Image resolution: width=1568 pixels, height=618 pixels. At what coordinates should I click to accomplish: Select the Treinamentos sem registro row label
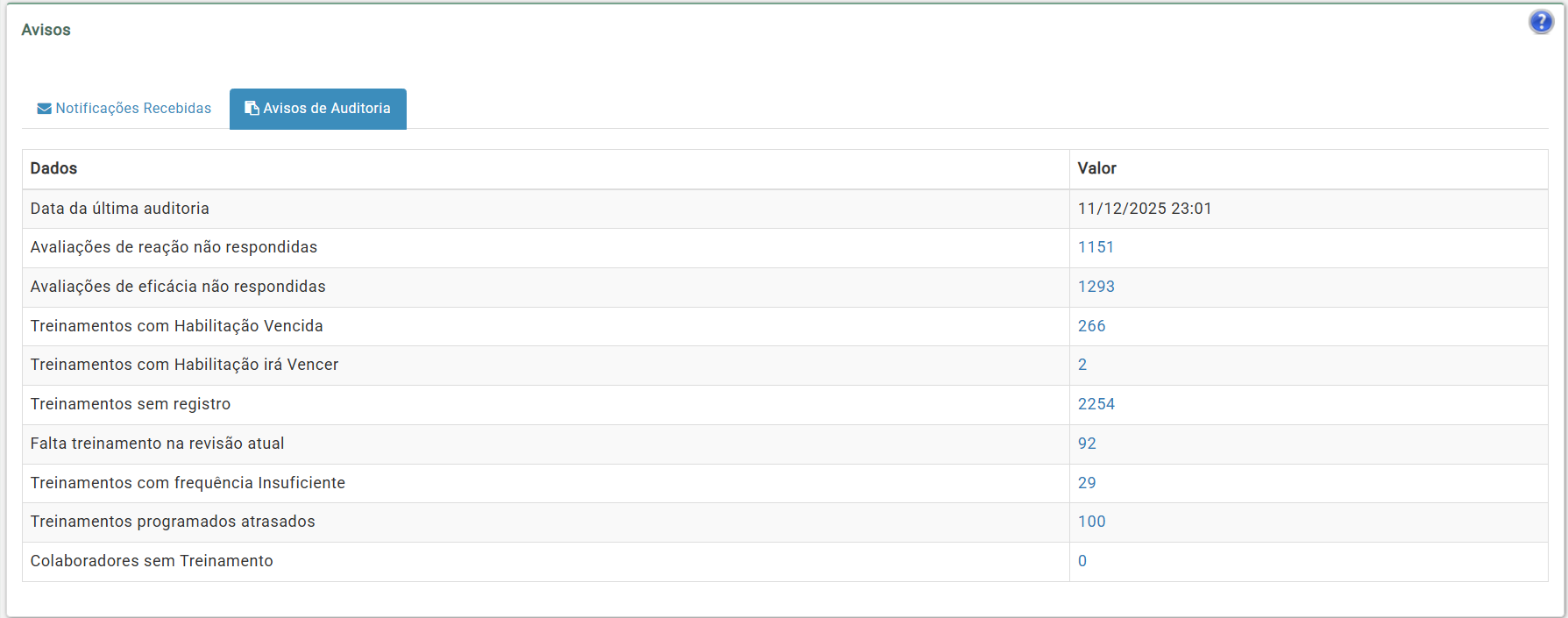(x=131, y=404)
